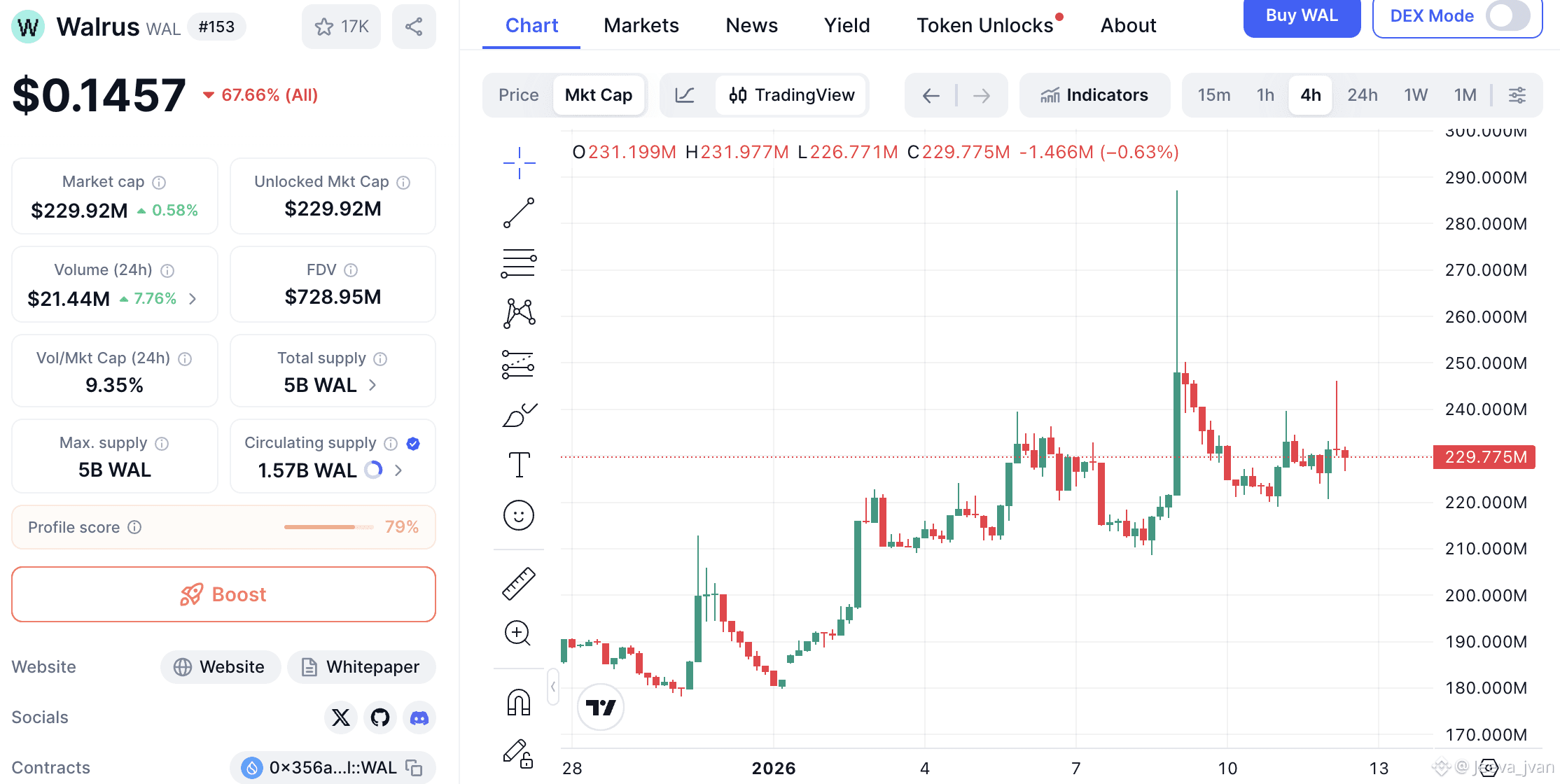Image resolution: width=1560 pixels, height=784 pixels.
Task: Open the Token Unlocks tab
Action: coord(984,25)
